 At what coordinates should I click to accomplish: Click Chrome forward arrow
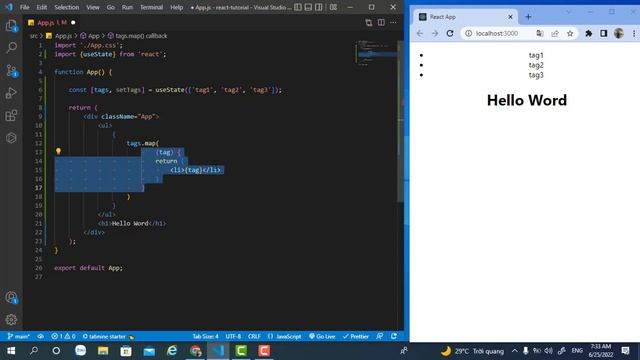tap(435, 33)
